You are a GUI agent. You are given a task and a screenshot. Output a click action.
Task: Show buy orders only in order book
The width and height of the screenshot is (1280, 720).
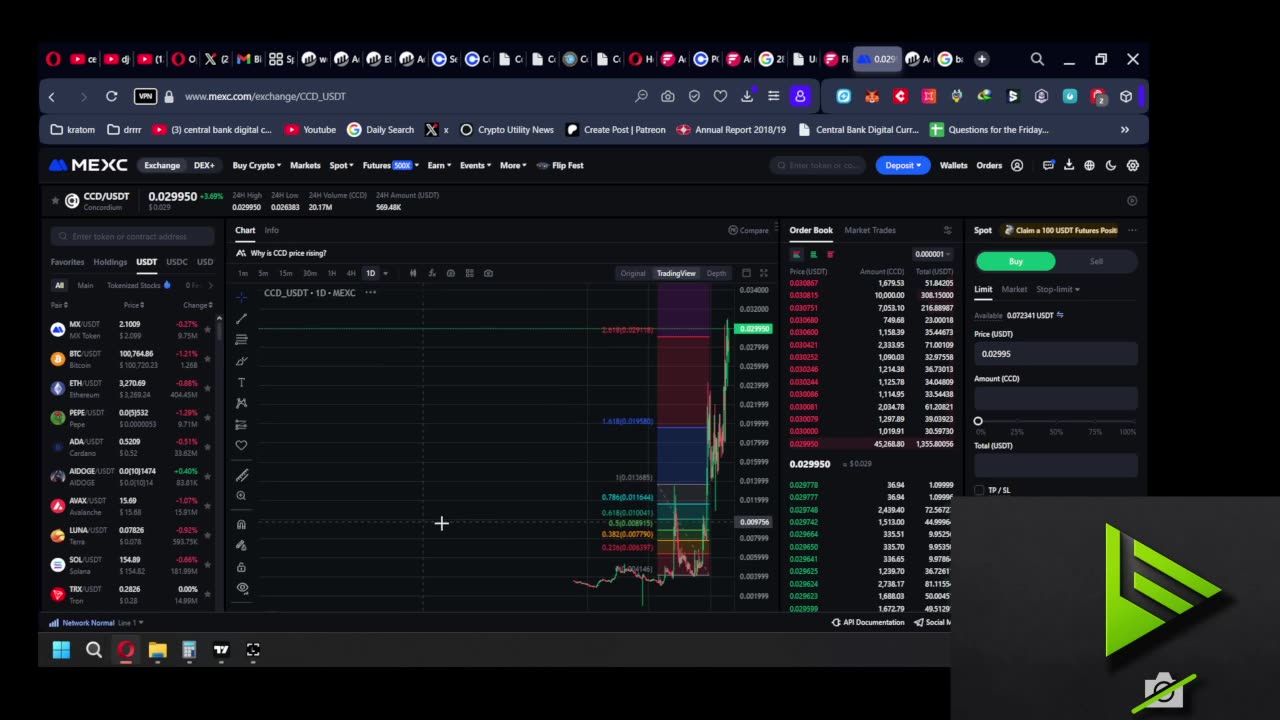coord(813,254)
